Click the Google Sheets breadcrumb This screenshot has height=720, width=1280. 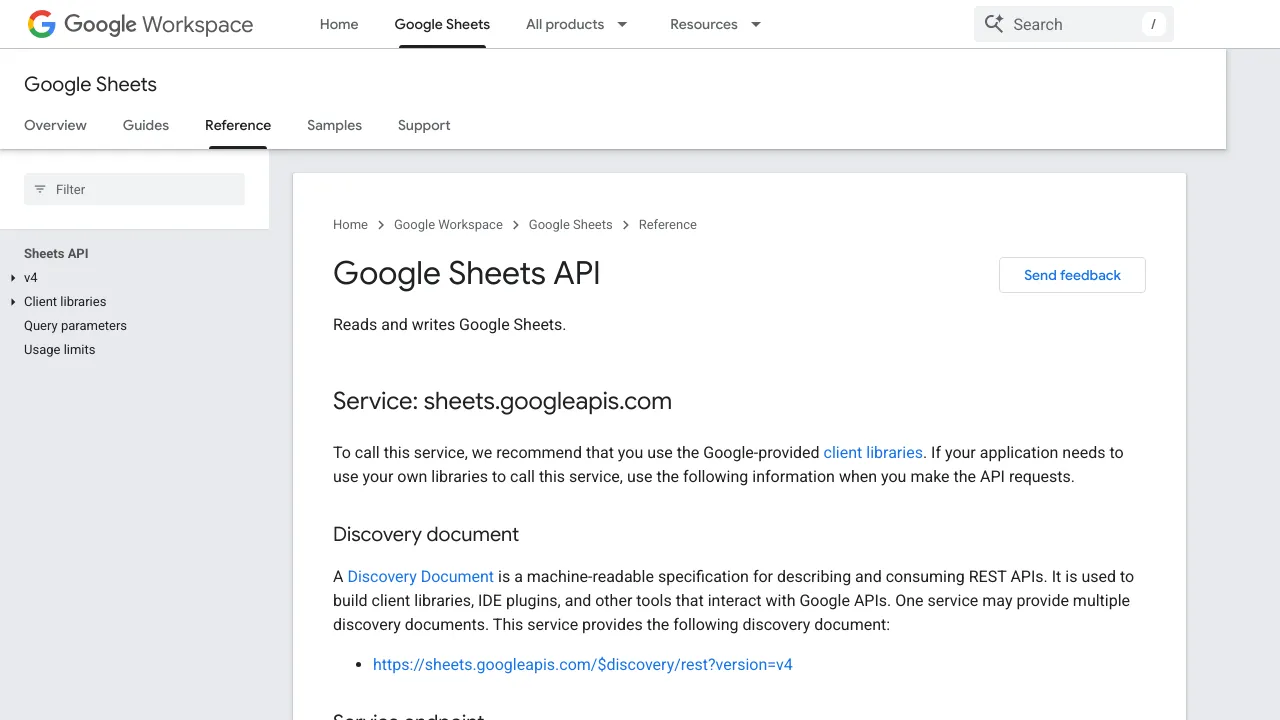click(570, 225)
